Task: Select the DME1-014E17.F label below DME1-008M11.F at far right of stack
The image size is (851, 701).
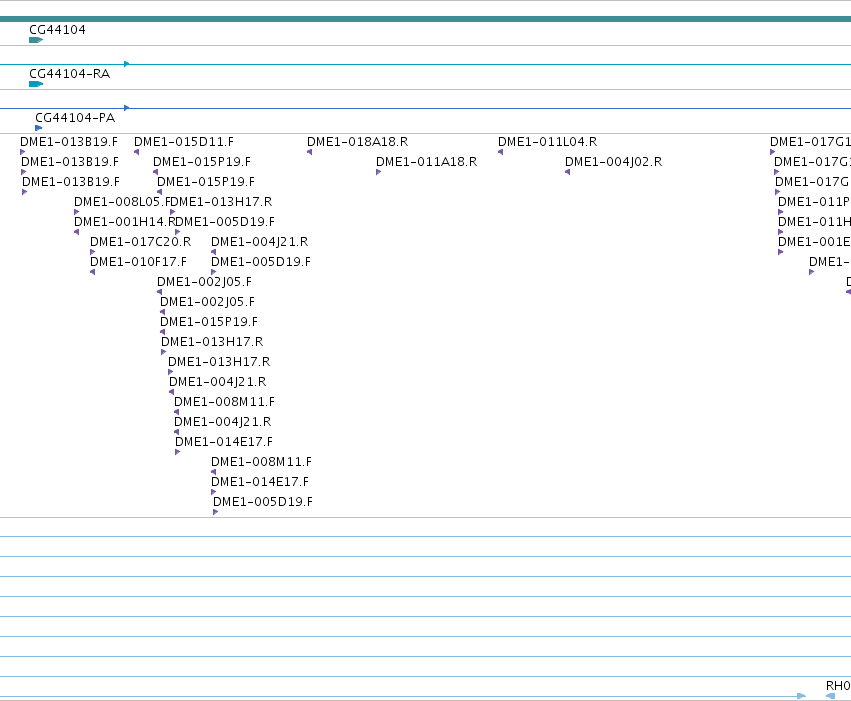Action: click(259, 482)
